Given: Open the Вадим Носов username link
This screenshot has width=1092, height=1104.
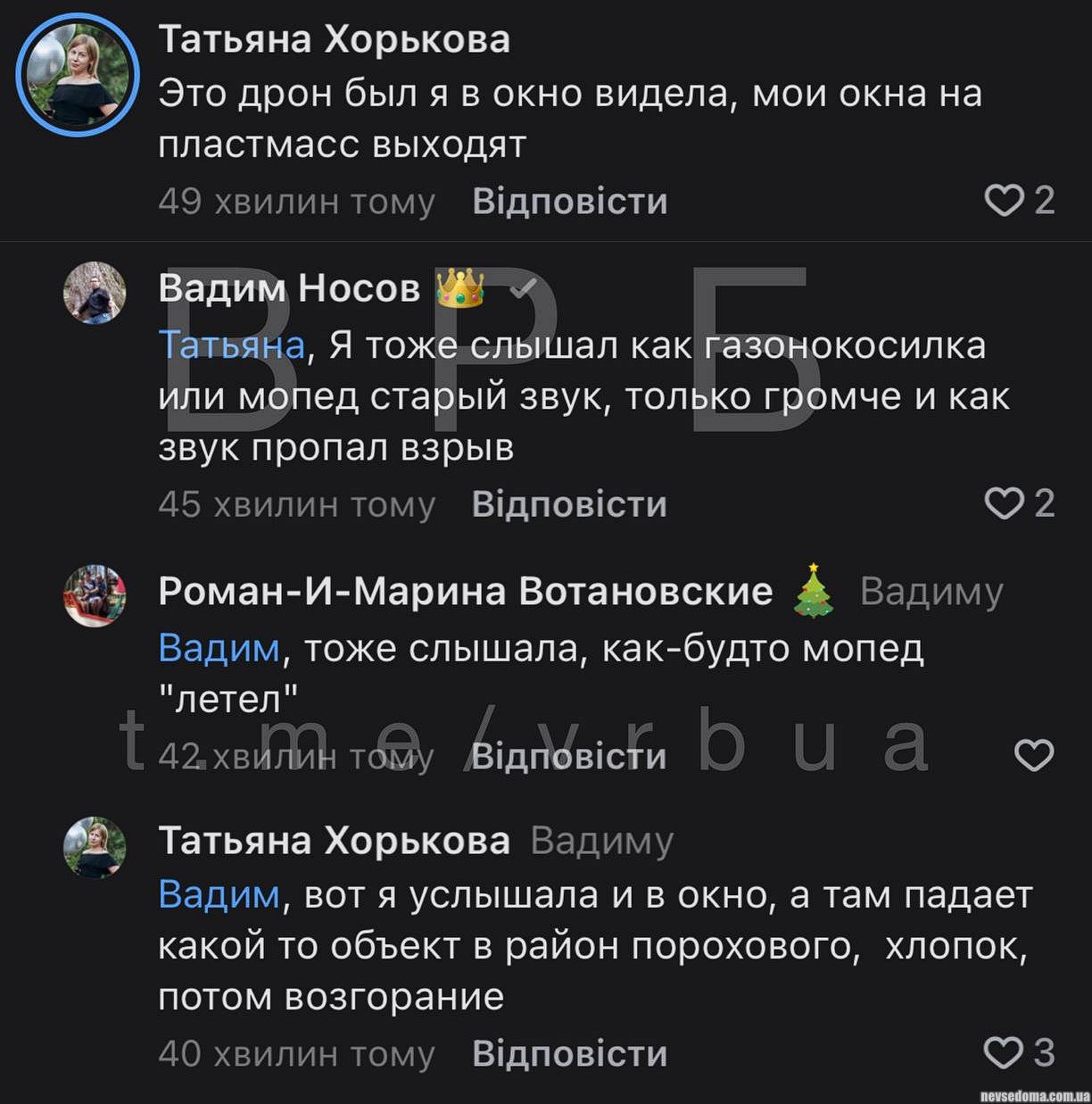Looking at the screenshot, I should pyautogui.click(x=289, y=288).
